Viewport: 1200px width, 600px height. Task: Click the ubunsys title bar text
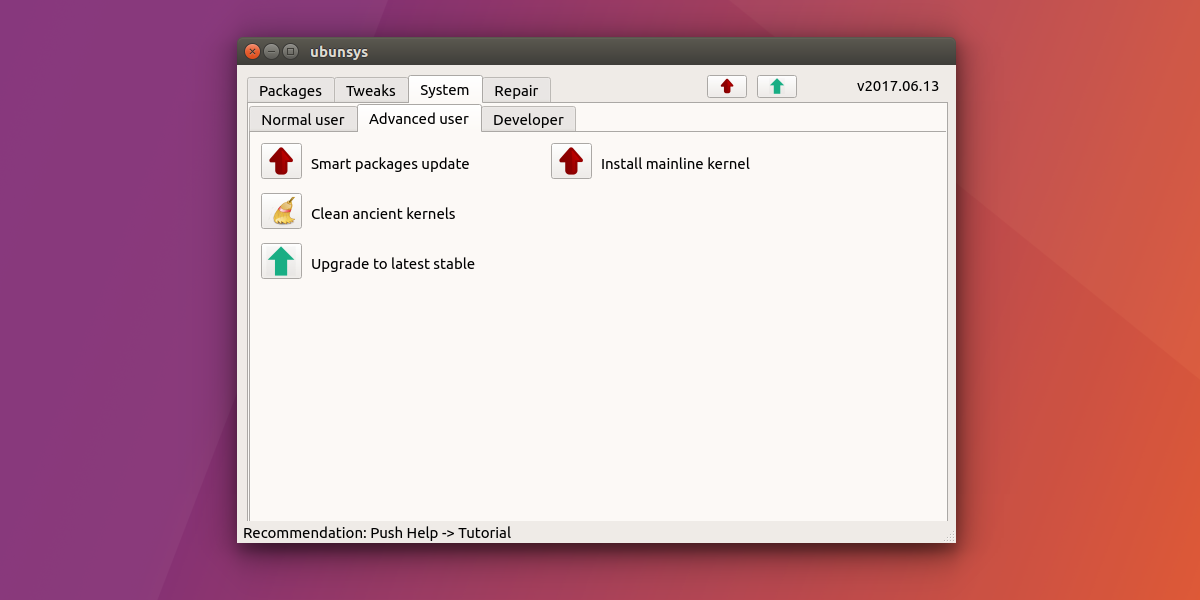[x=339, y=52]
